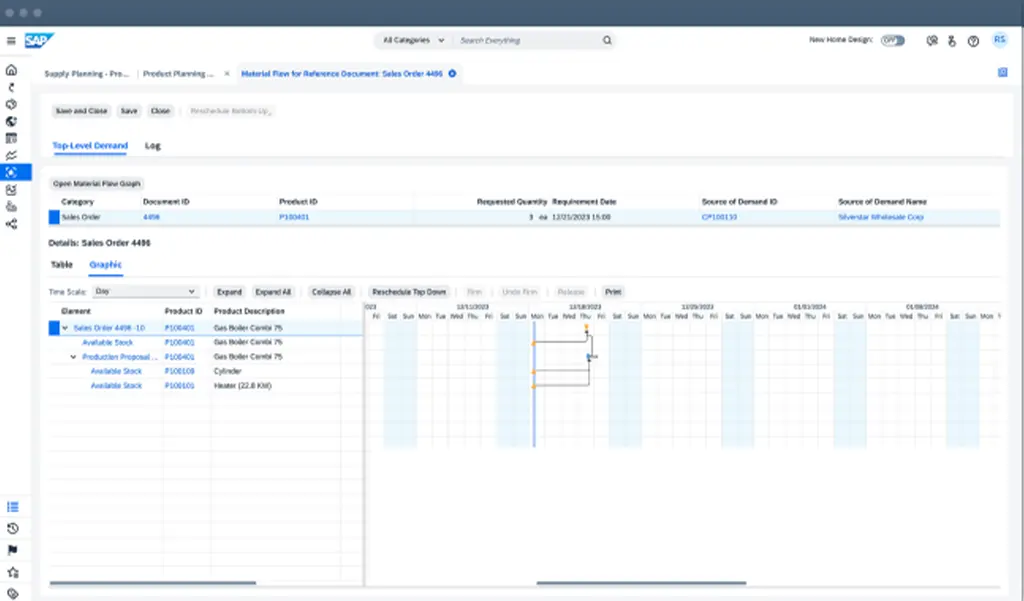Click Reschedule Top Down button
The image size is (1024, 601).
tap(409, 292)
